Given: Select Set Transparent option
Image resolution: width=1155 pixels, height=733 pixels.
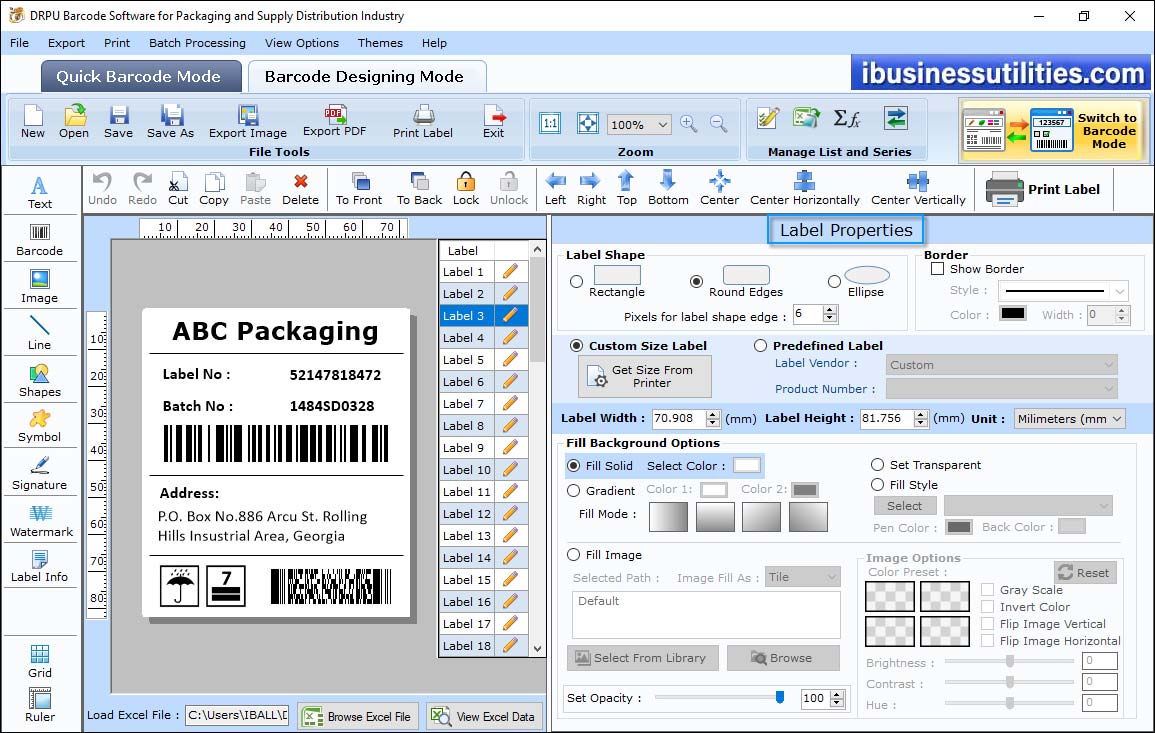Looking at the screenshot, I should click(877, 465).
